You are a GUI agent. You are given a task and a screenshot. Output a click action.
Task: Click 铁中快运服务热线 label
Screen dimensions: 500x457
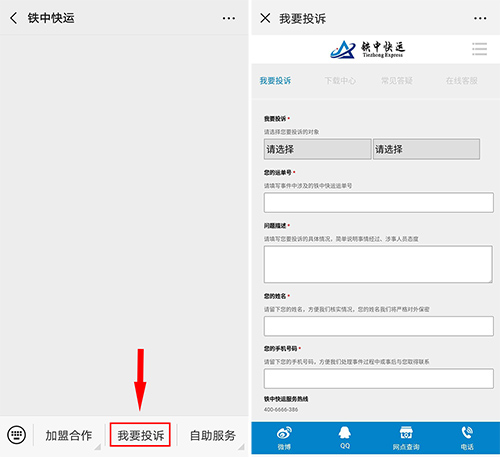[x=286, y=399]
